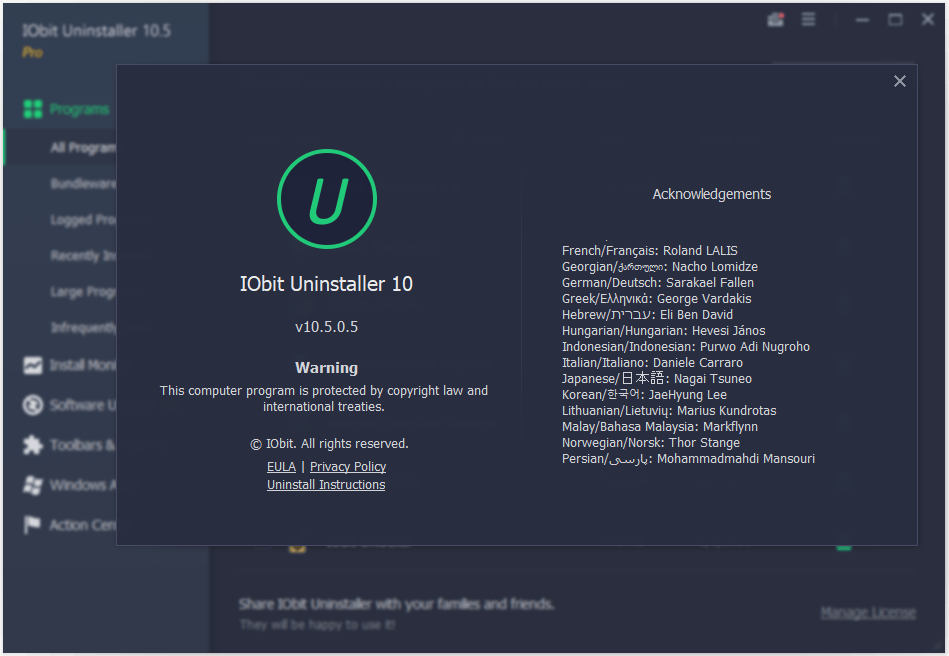
Task: Click the Toolbars & Plug-ins puzzle icon
Action: 33,445
